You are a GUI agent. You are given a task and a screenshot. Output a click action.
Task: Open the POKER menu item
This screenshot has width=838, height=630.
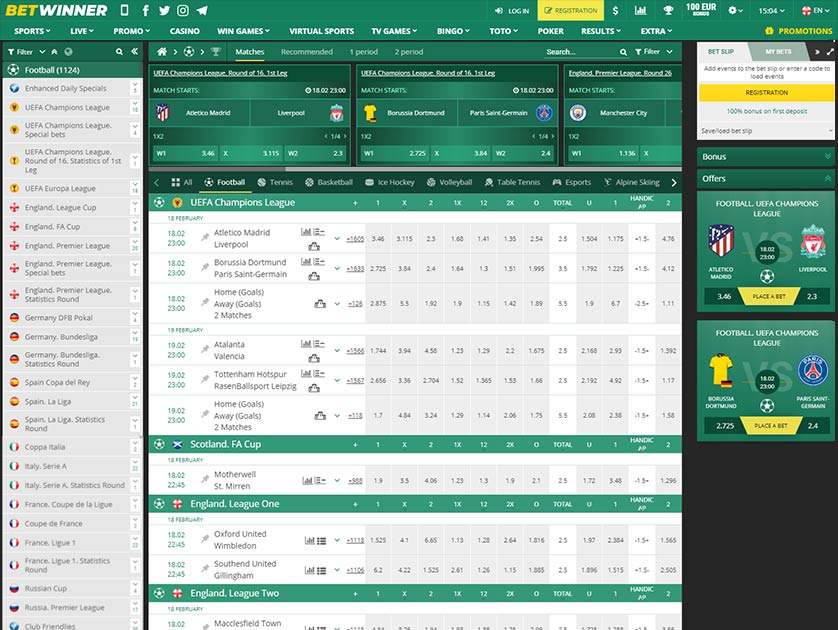click(550, 31)
